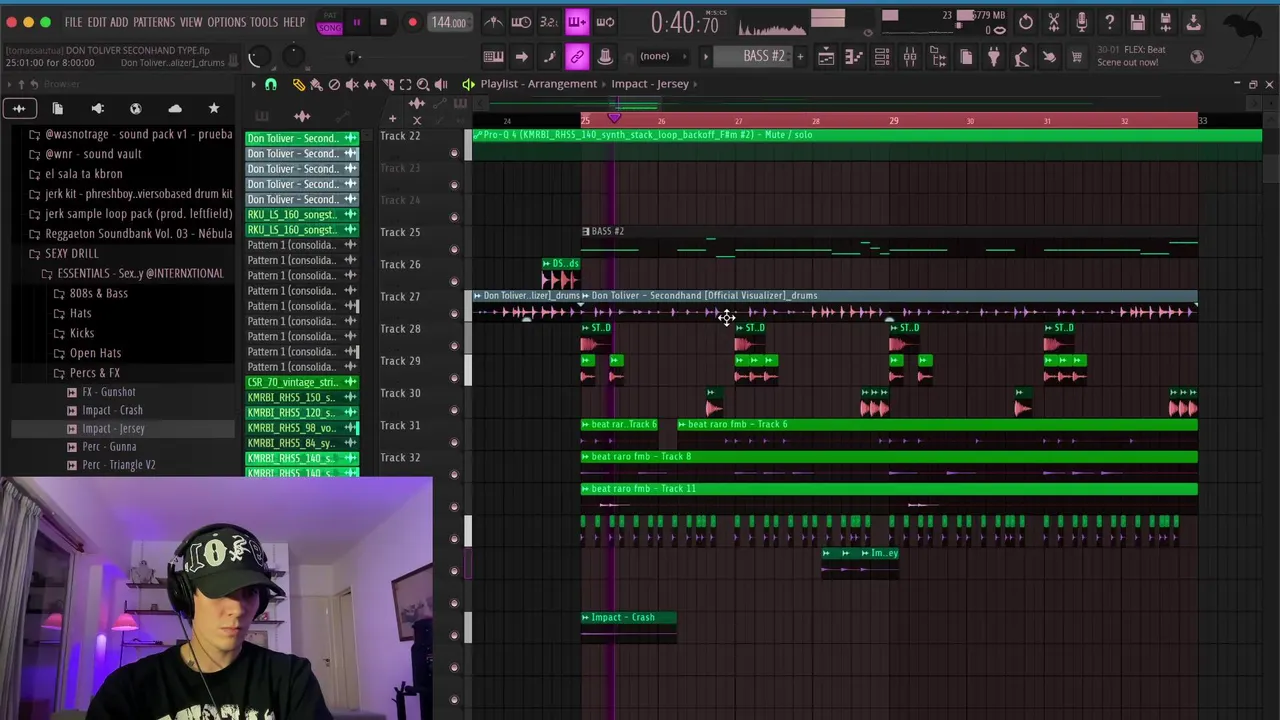The image size is (1280, 720).
Task: Open the Channel rack view icon
Action: (x=882, y=57)
